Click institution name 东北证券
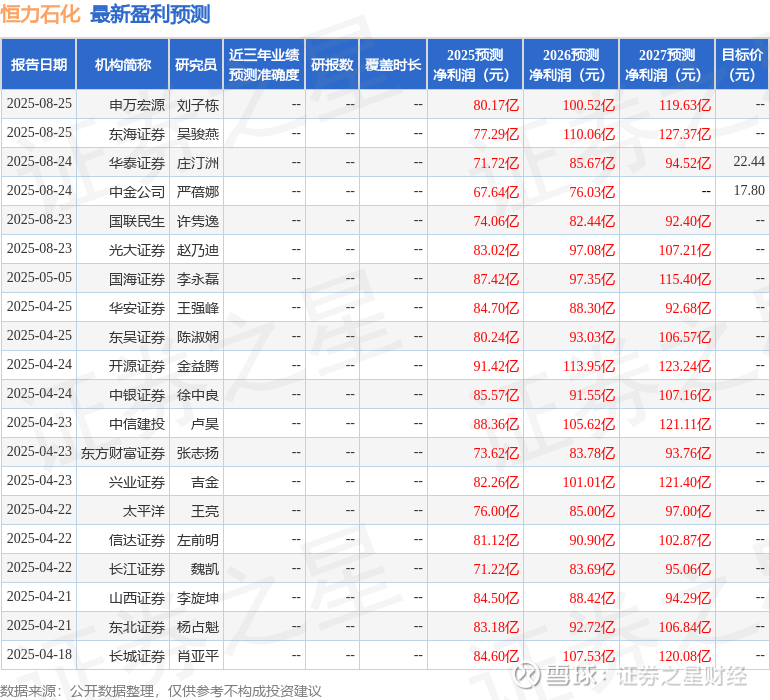770x700 pixels. [x=137, y=627]
